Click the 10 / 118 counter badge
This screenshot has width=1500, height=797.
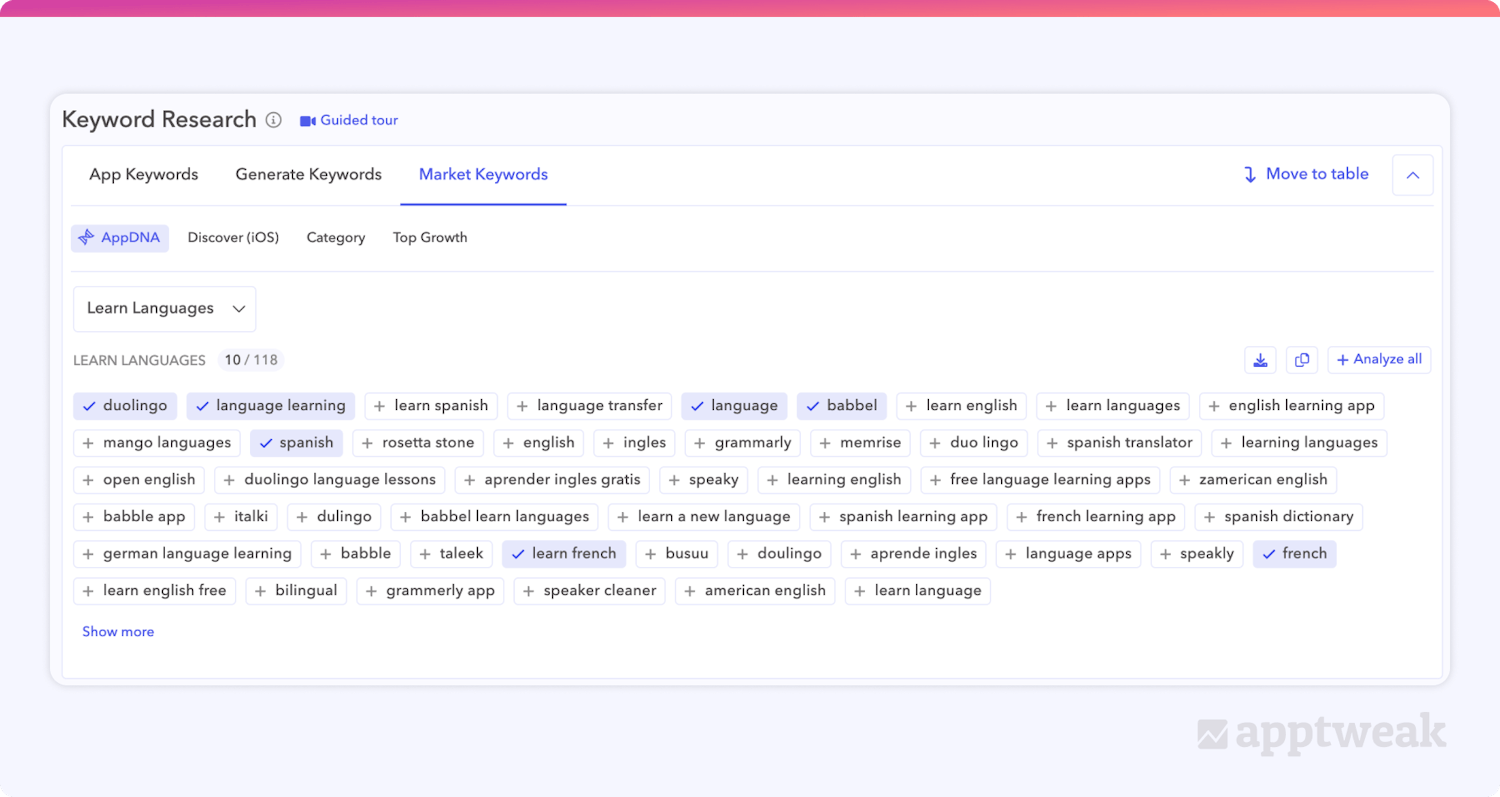tap(251, 359)
